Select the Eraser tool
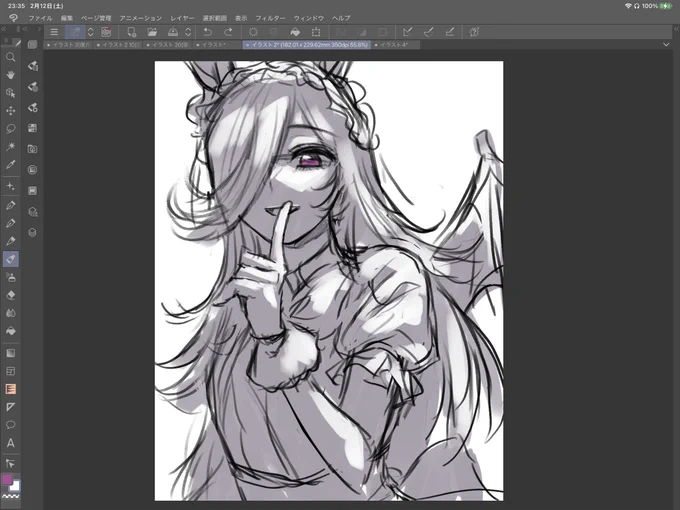The width and height of the screenshot is (680, 510). point(10,295)
